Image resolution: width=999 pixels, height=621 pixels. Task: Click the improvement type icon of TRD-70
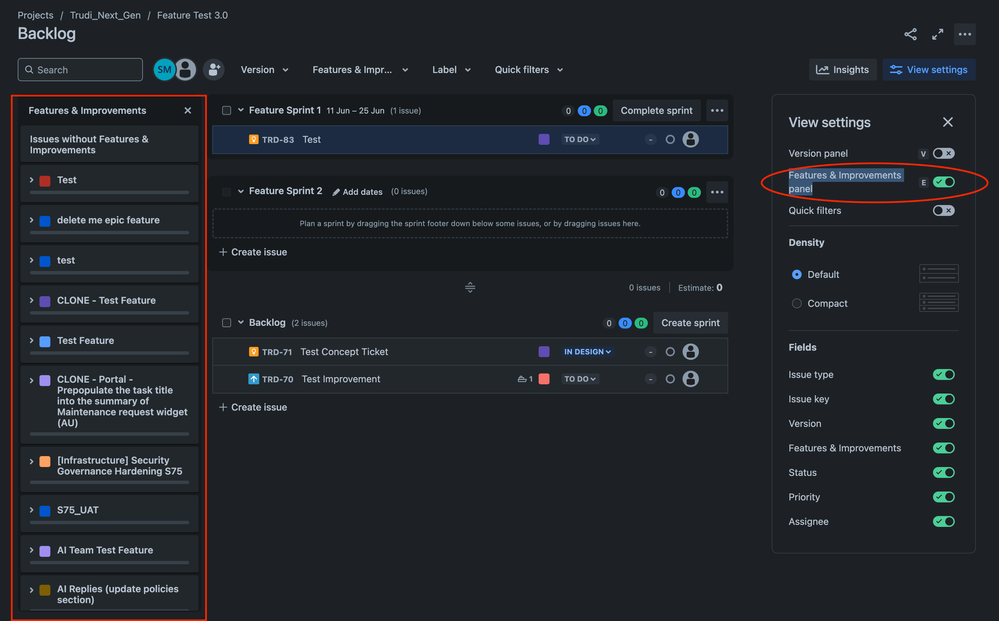tap(254, 378)
